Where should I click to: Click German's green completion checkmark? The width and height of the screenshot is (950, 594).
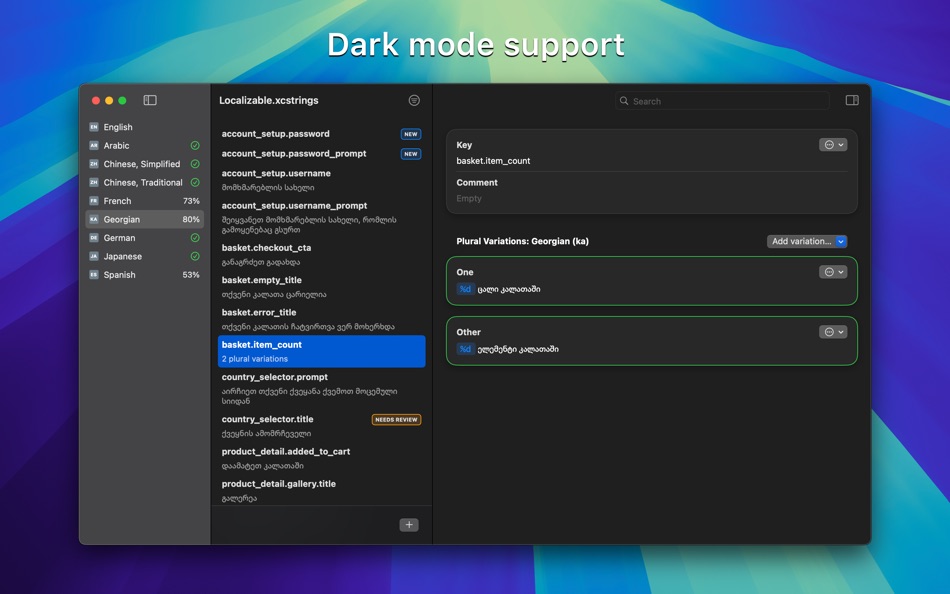click(x=195, y=238)
